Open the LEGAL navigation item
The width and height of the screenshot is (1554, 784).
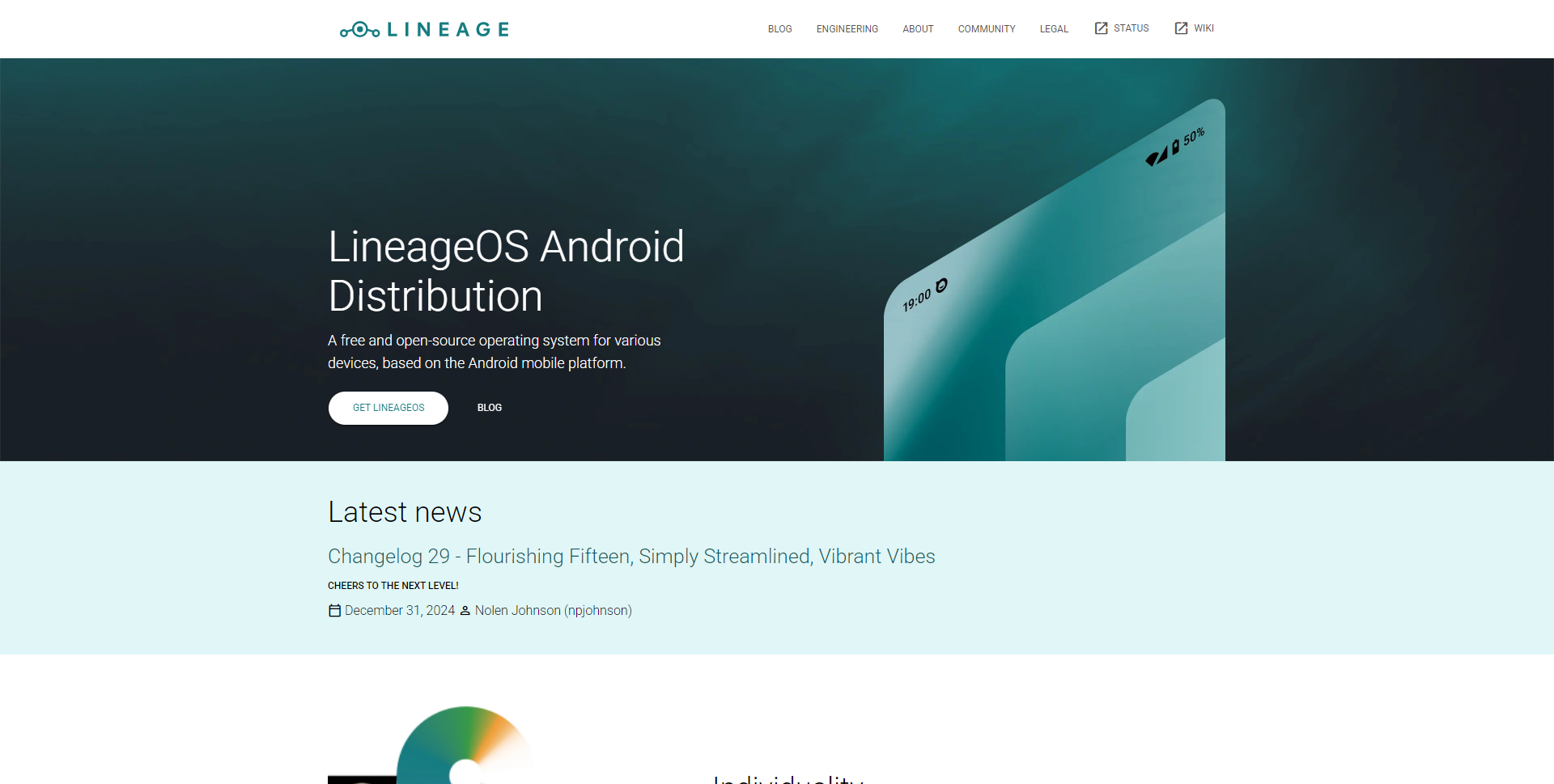[x=1054, y=29]
